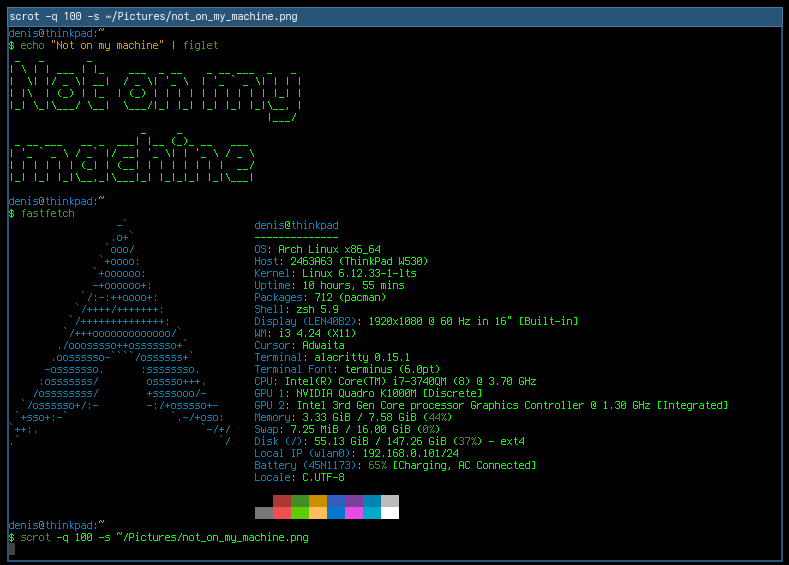Click the "$ fastfetch" command line

coord(42,213)
